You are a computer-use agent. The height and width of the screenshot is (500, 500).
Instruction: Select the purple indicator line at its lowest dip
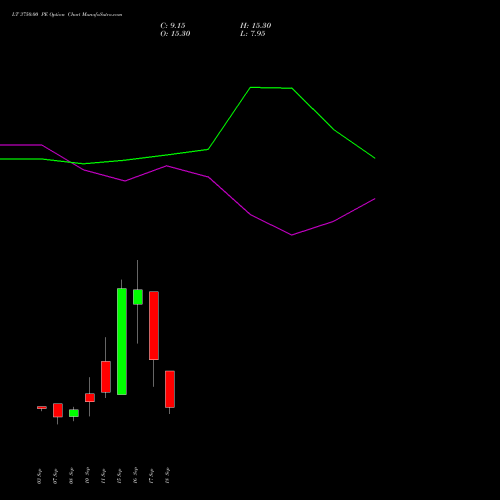pos(292,235)
